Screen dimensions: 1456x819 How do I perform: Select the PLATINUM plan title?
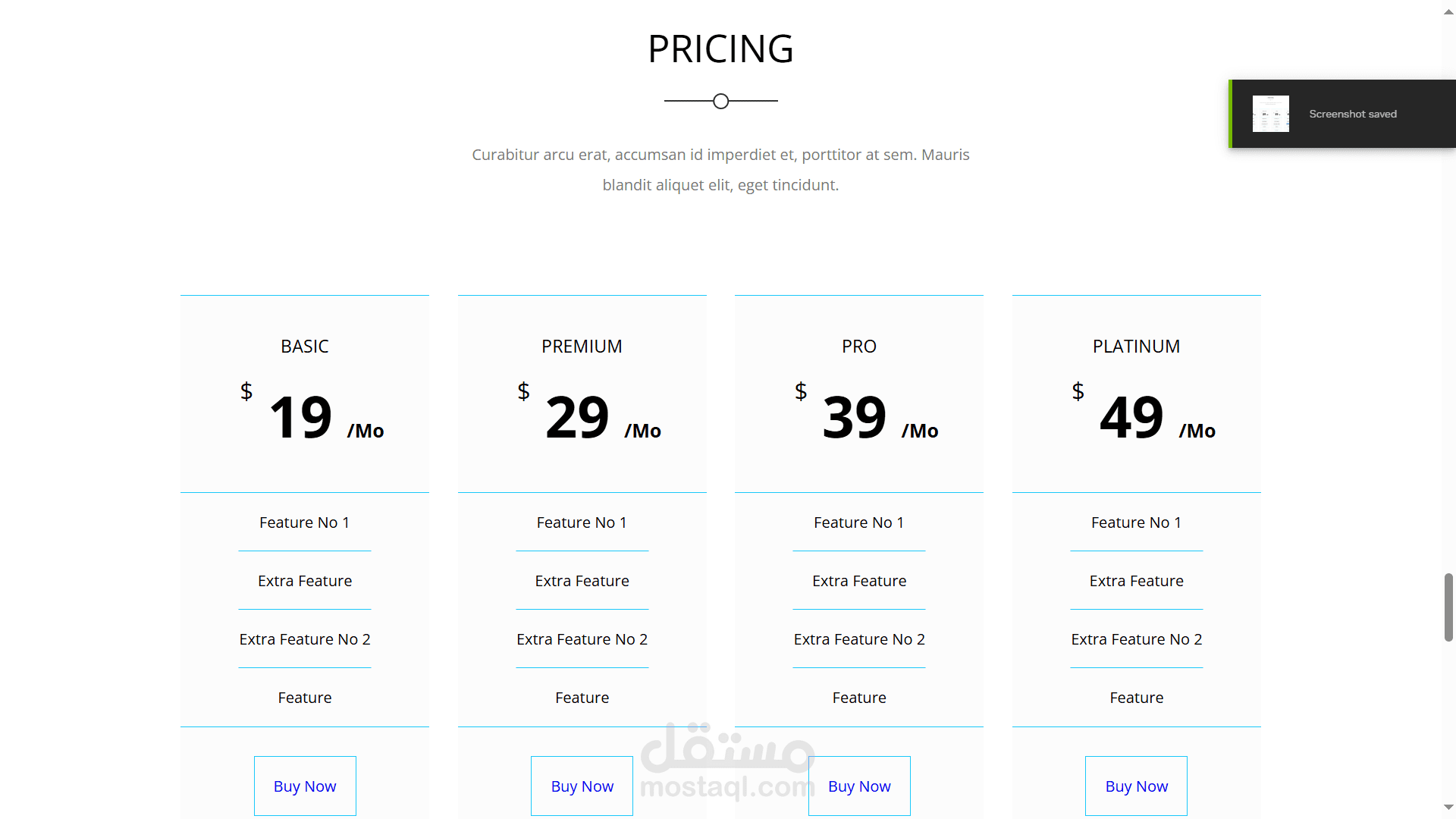(1136, 347)
